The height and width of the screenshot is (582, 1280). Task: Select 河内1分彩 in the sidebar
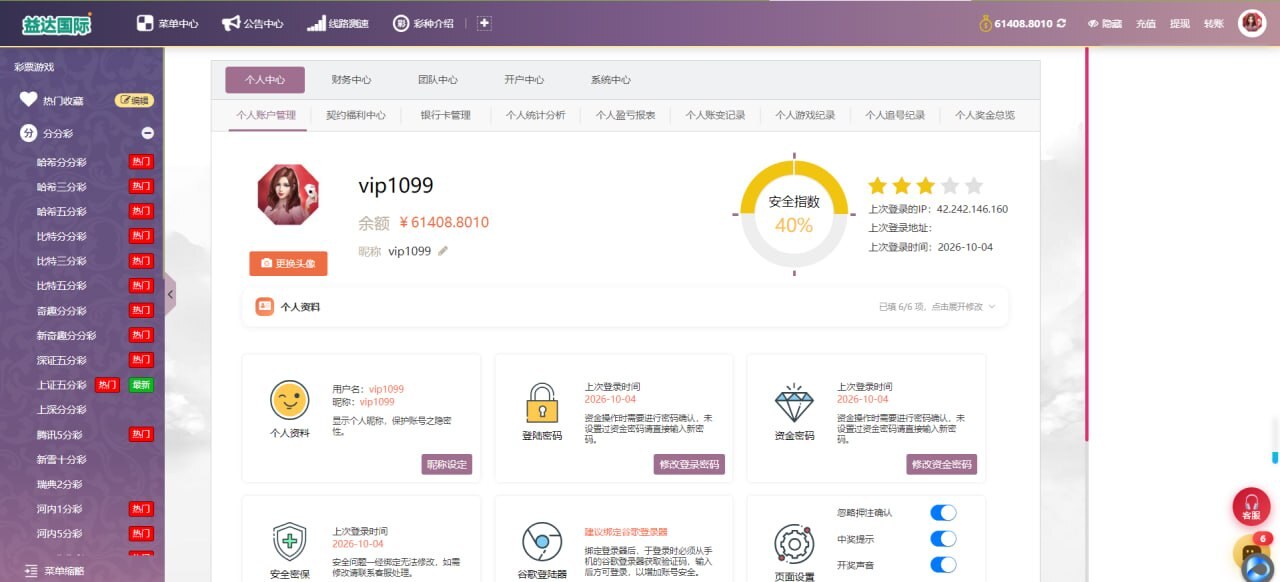60,509
